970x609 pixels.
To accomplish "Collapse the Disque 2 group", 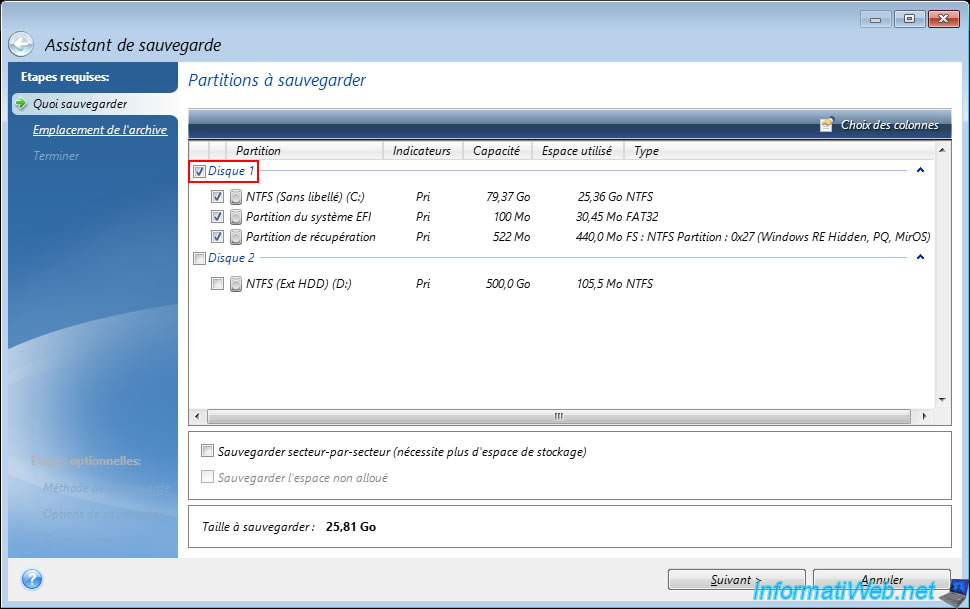I will coord(920,257).
